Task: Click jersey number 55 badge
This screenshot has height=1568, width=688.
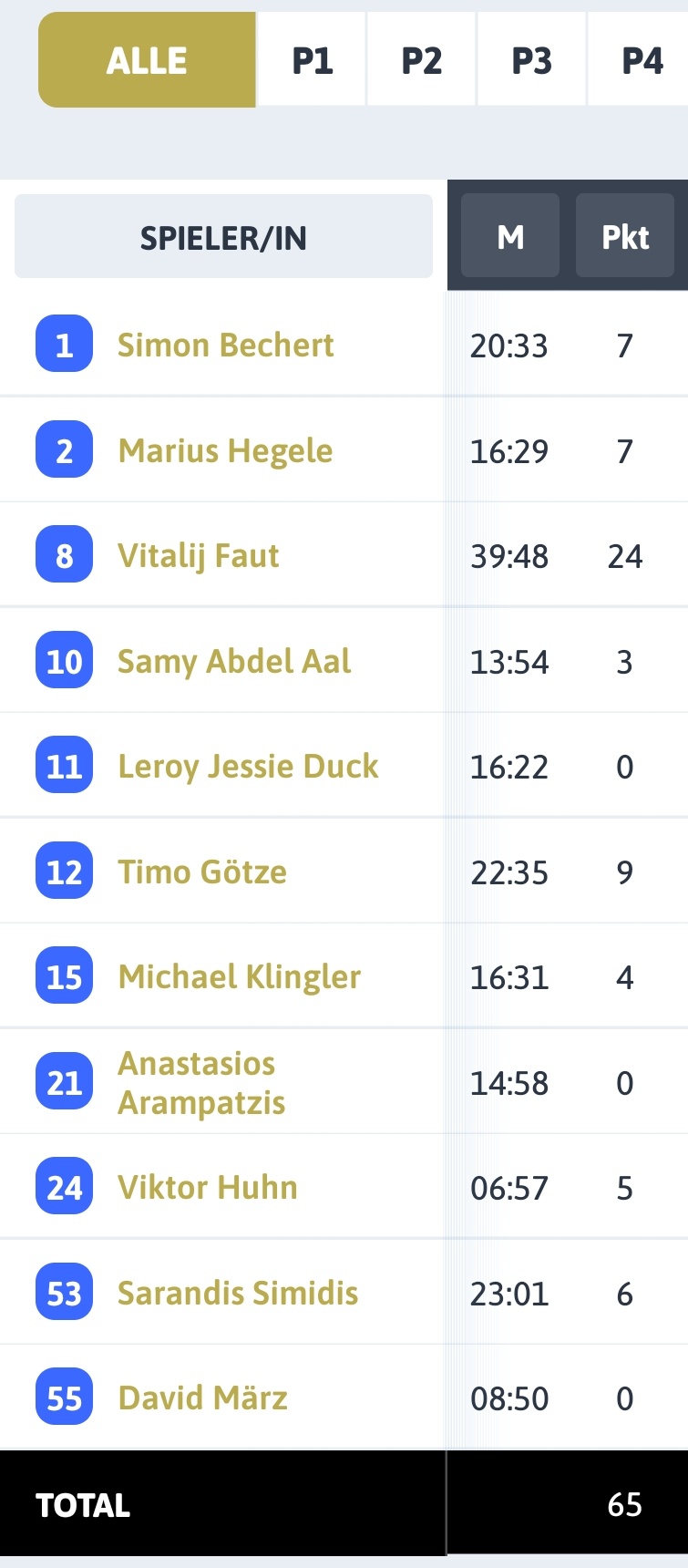Action: point(64,1398)
